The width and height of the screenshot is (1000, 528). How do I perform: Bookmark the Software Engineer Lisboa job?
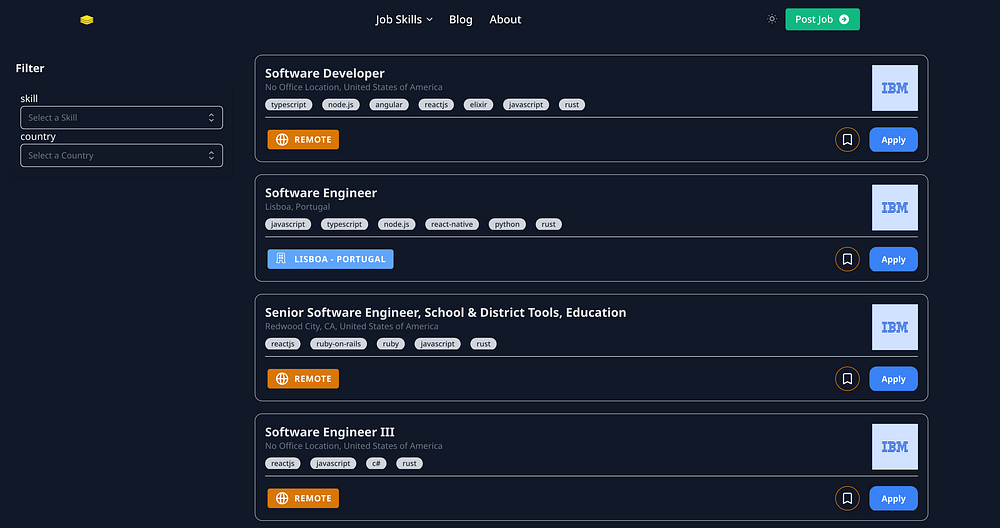coord(847,260)
